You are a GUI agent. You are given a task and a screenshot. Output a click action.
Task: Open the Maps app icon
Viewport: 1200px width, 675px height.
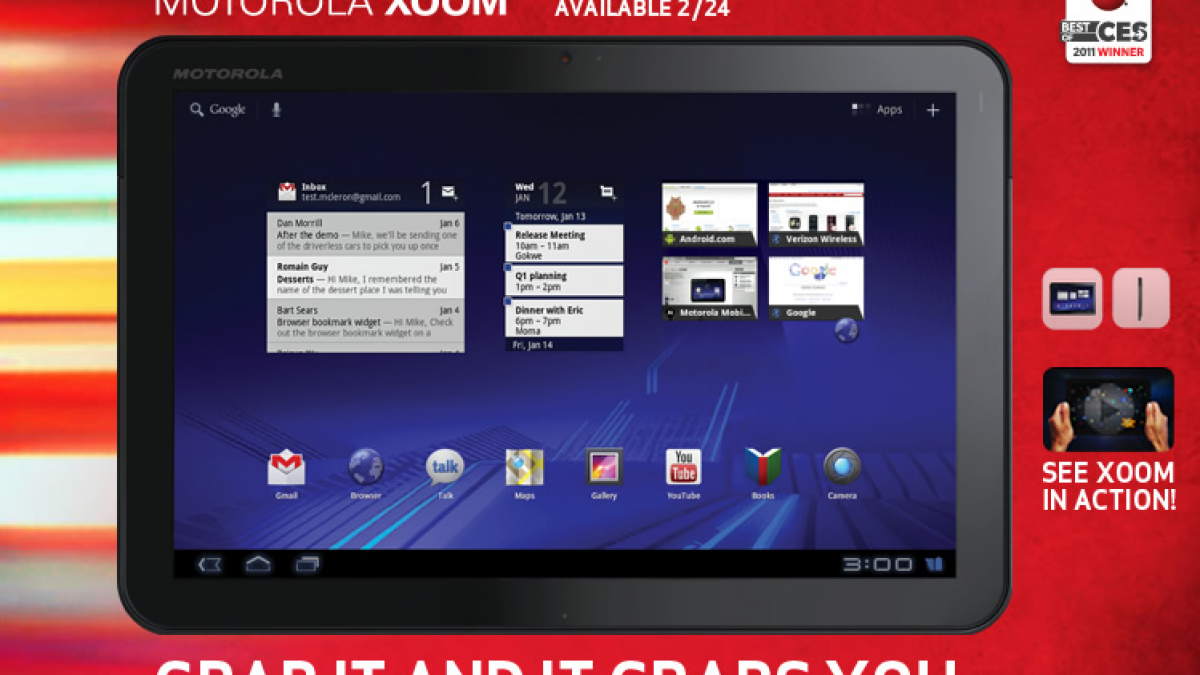[x=524, y=467]
